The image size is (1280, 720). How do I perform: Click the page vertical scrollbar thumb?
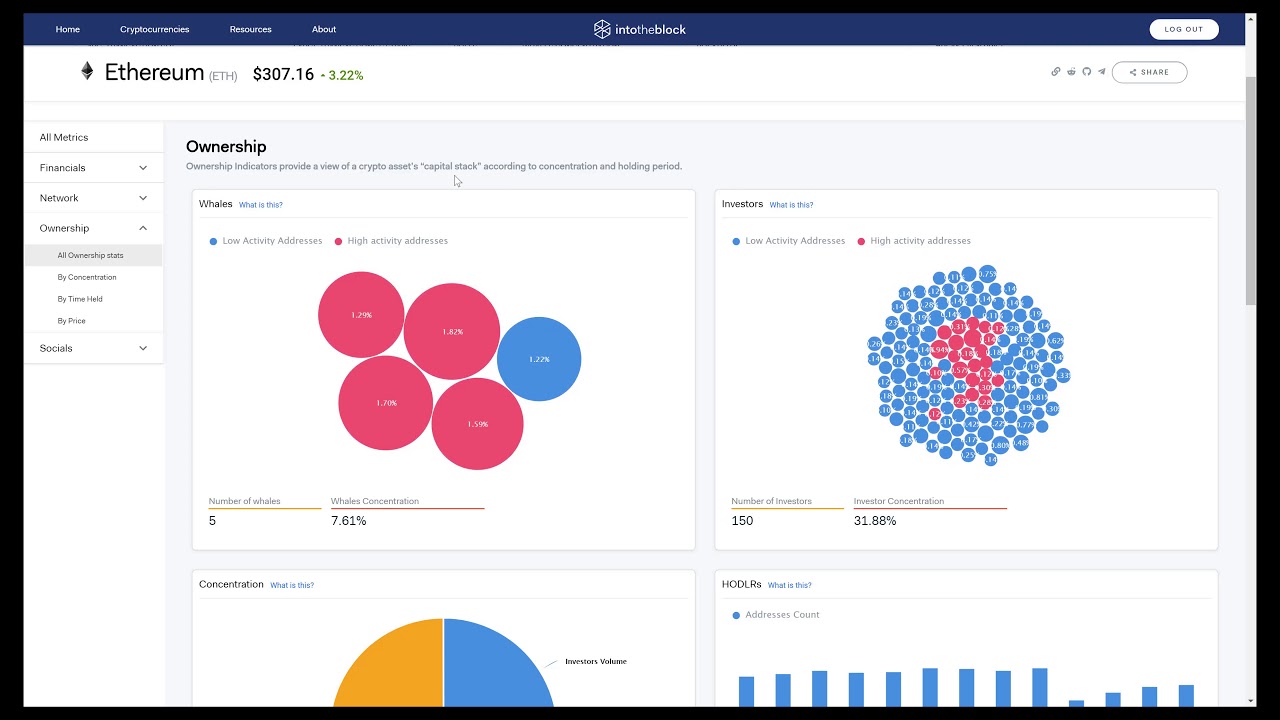1251,190
